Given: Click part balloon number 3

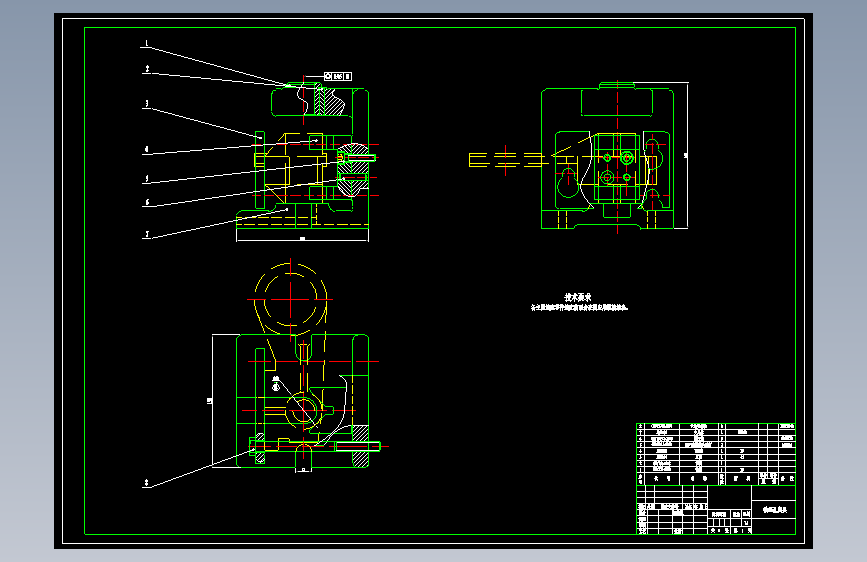Looking at the screenshot, I should [147, 103].
